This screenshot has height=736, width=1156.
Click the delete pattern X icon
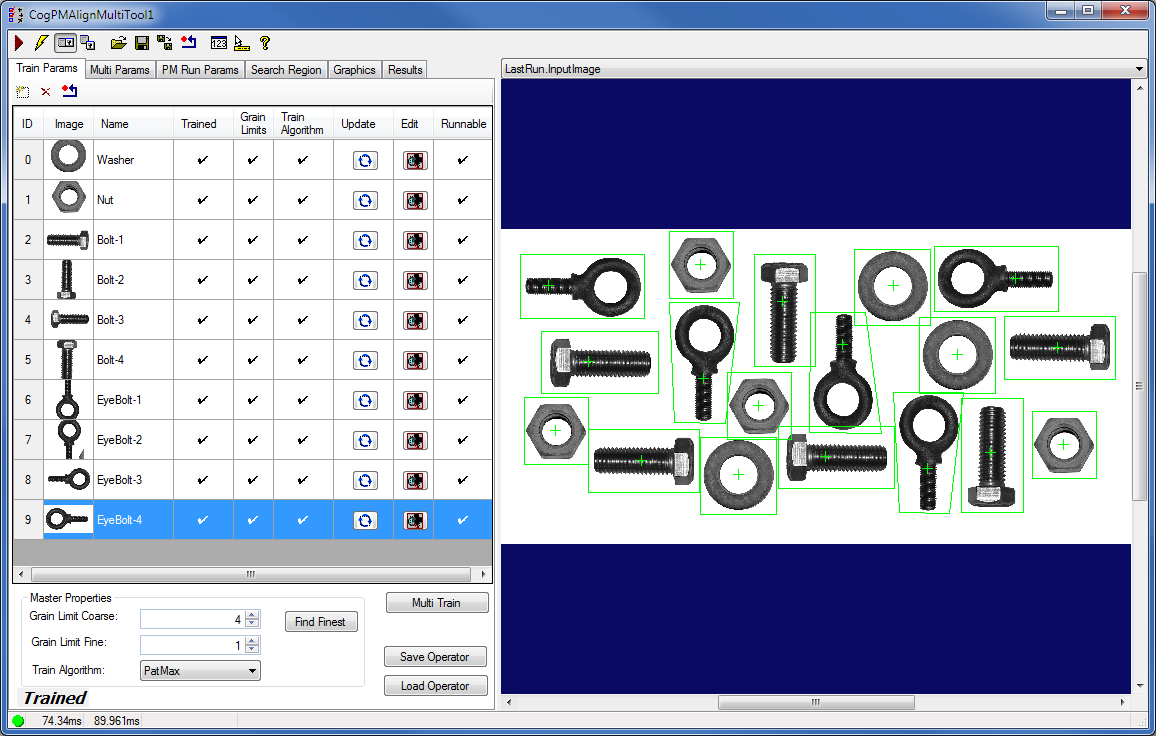(45, 91)
